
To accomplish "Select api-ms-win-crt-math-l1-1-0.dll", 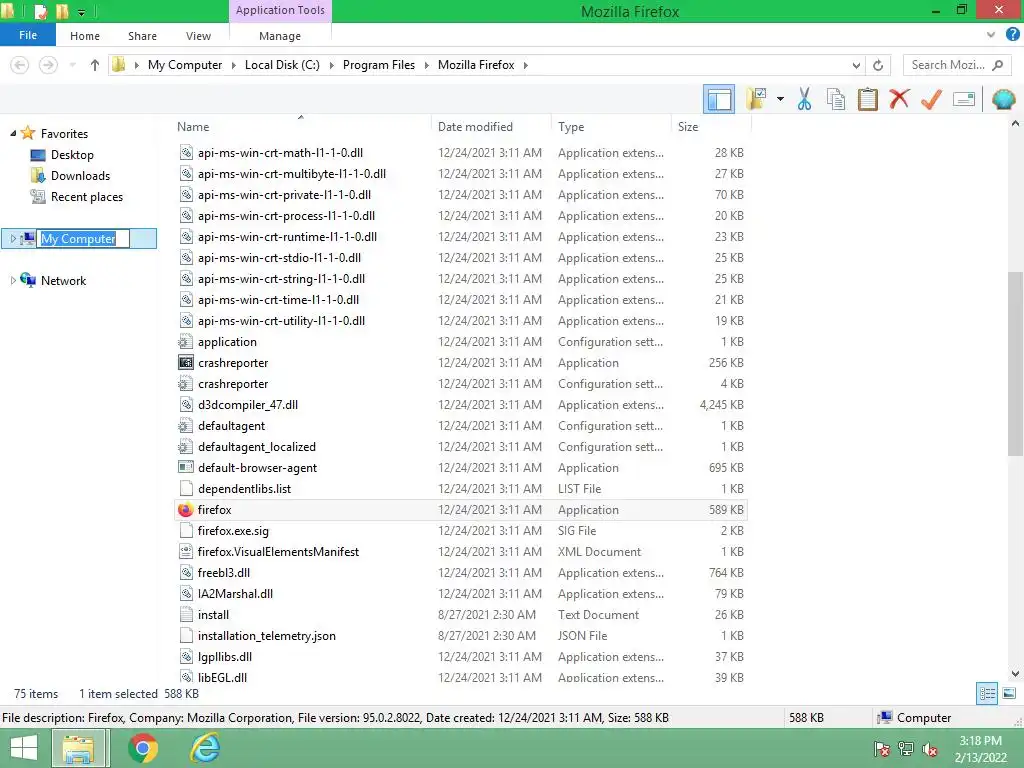I will 460,152.
